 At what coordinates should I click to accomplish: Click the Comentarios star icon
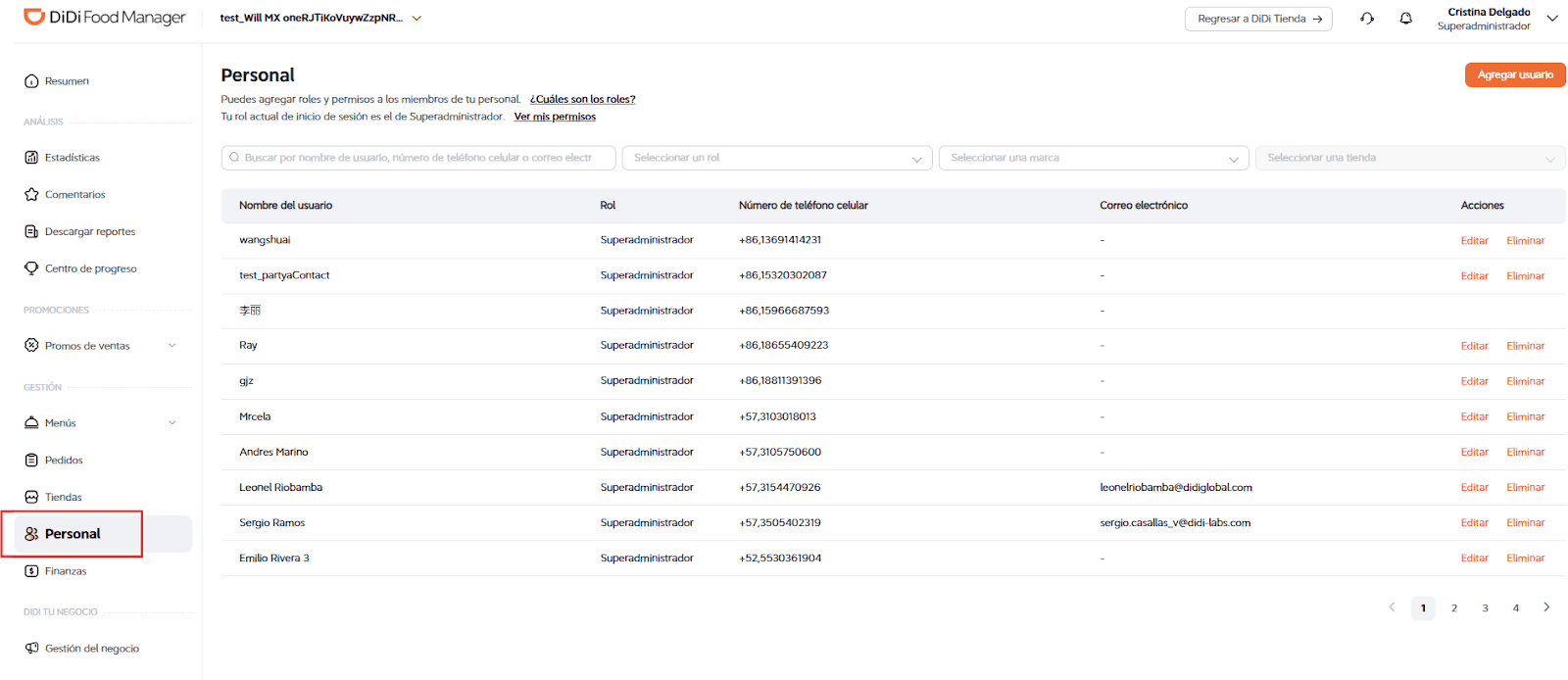(31, 195)
